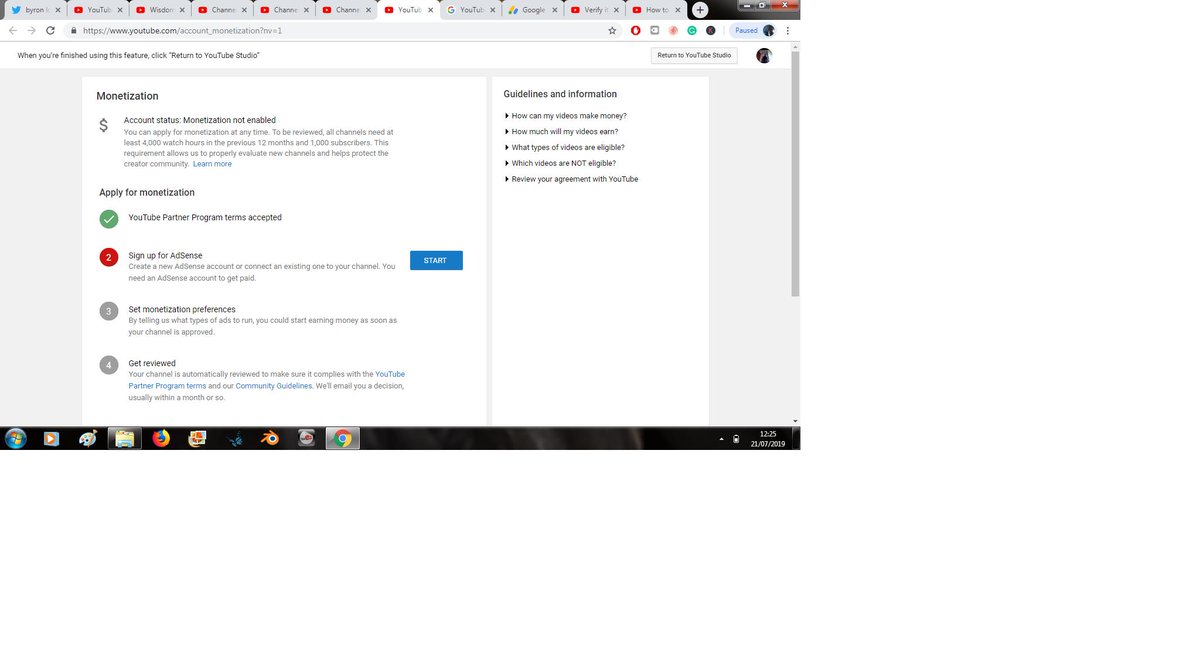Image resolution: width=1200 pixels, height=672 pixels.
Task: Switch to the How to tab
Action: click(655, 10)
